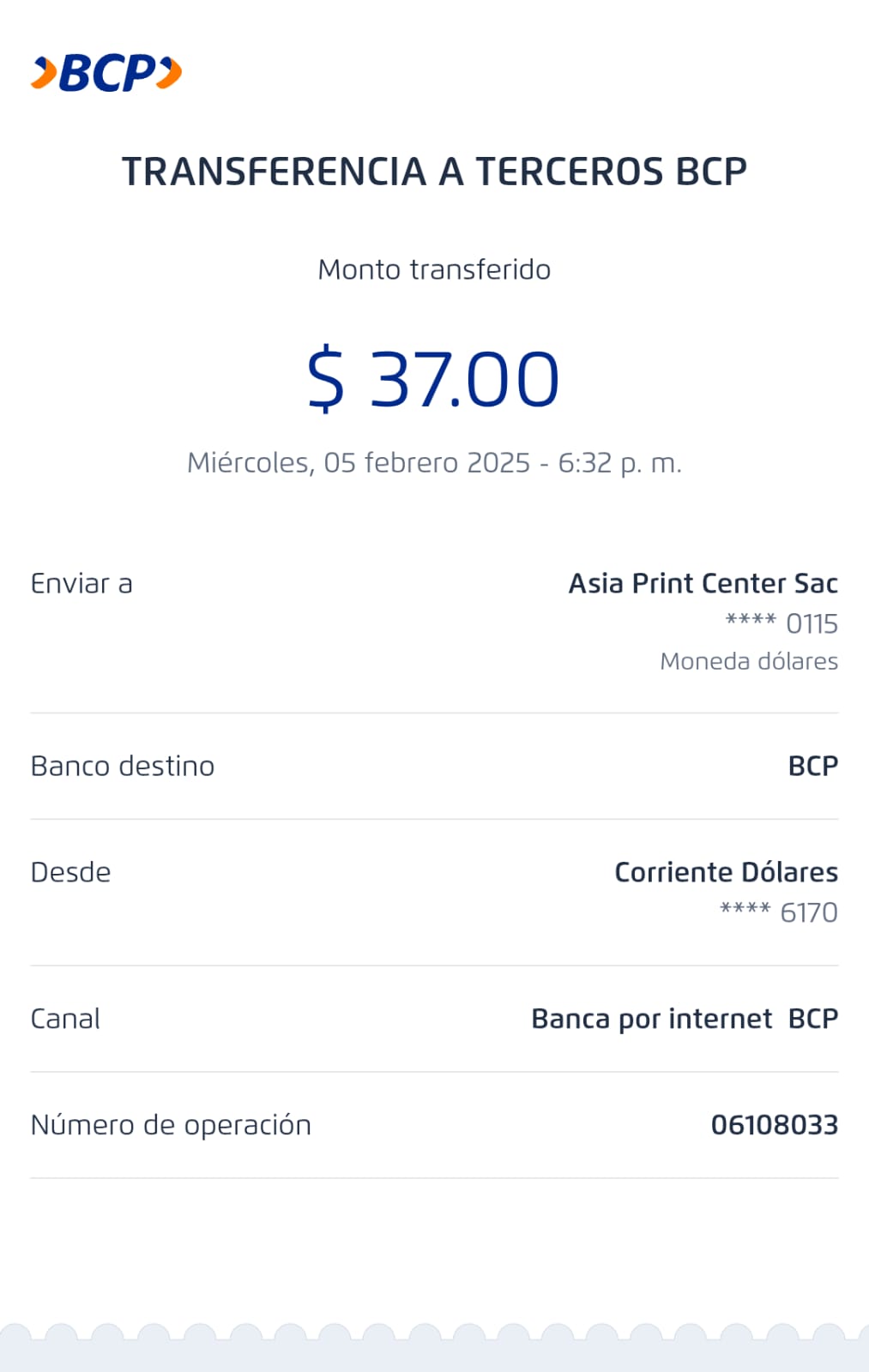Click the 'Canal' label

(65, 1020)
